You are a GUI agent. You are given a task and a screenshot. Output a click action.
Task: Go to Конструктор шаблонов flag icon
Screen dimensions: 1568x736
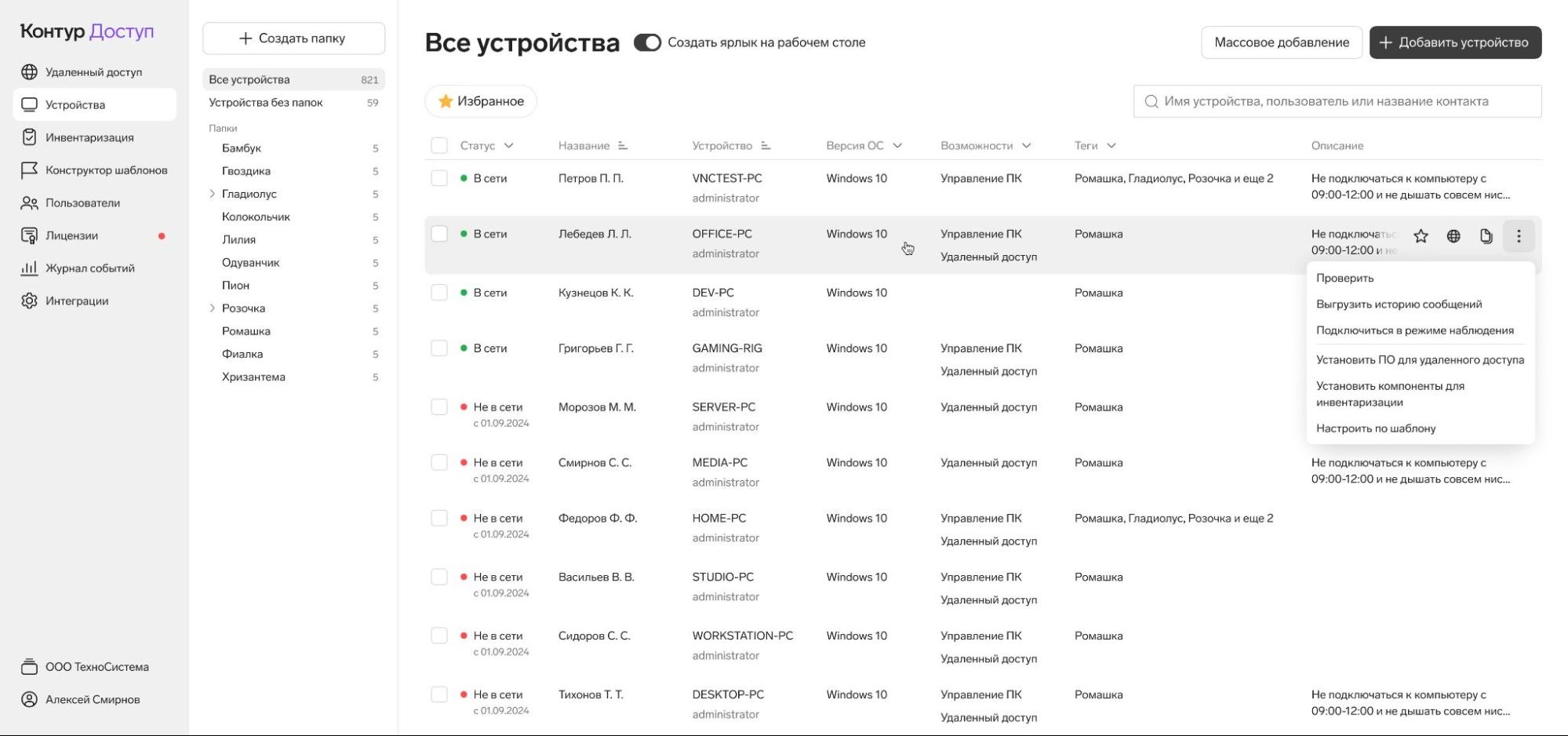click(29, 170)
